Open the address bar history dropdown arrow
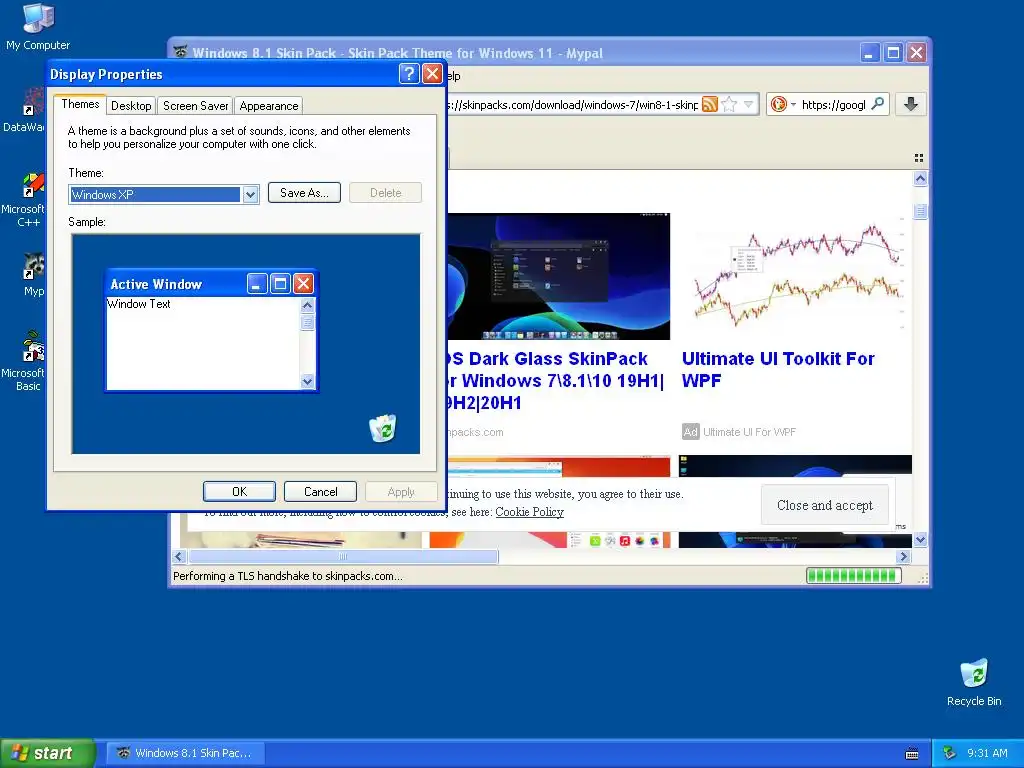 click(x=748, y=104)
